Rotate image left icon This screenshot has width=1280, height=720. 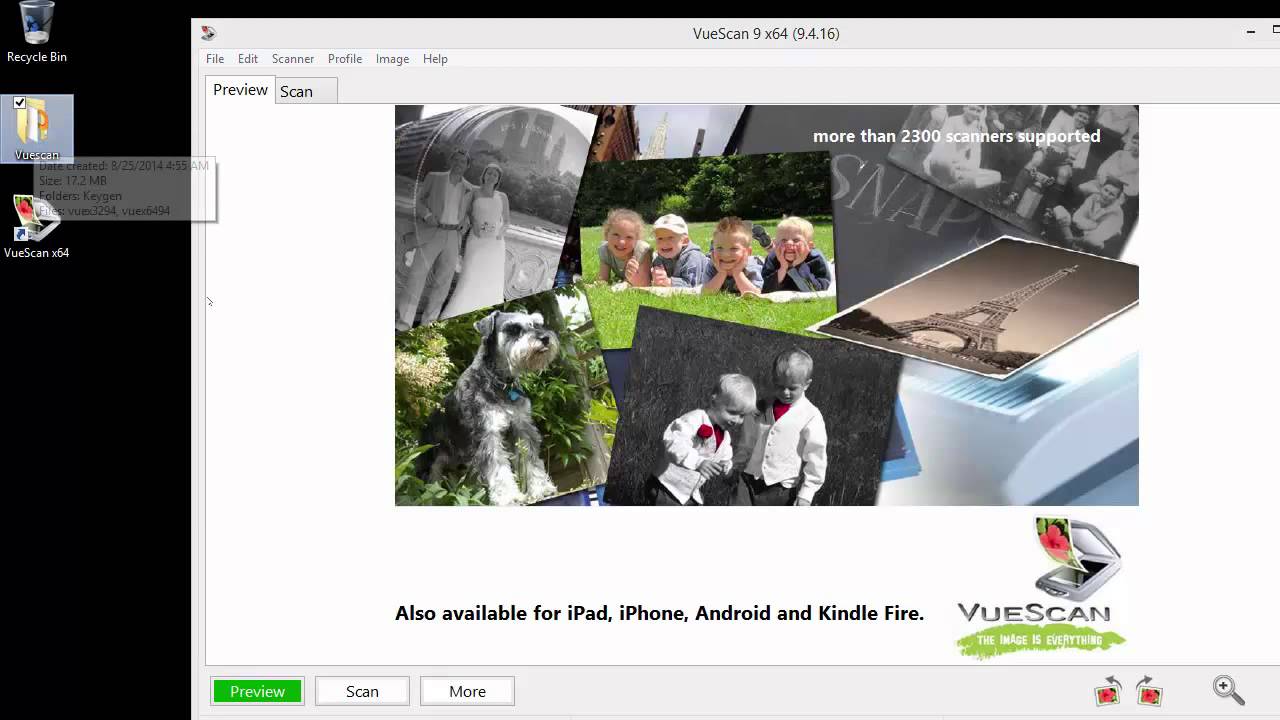pyautogui.click(x=1108, y=690)
